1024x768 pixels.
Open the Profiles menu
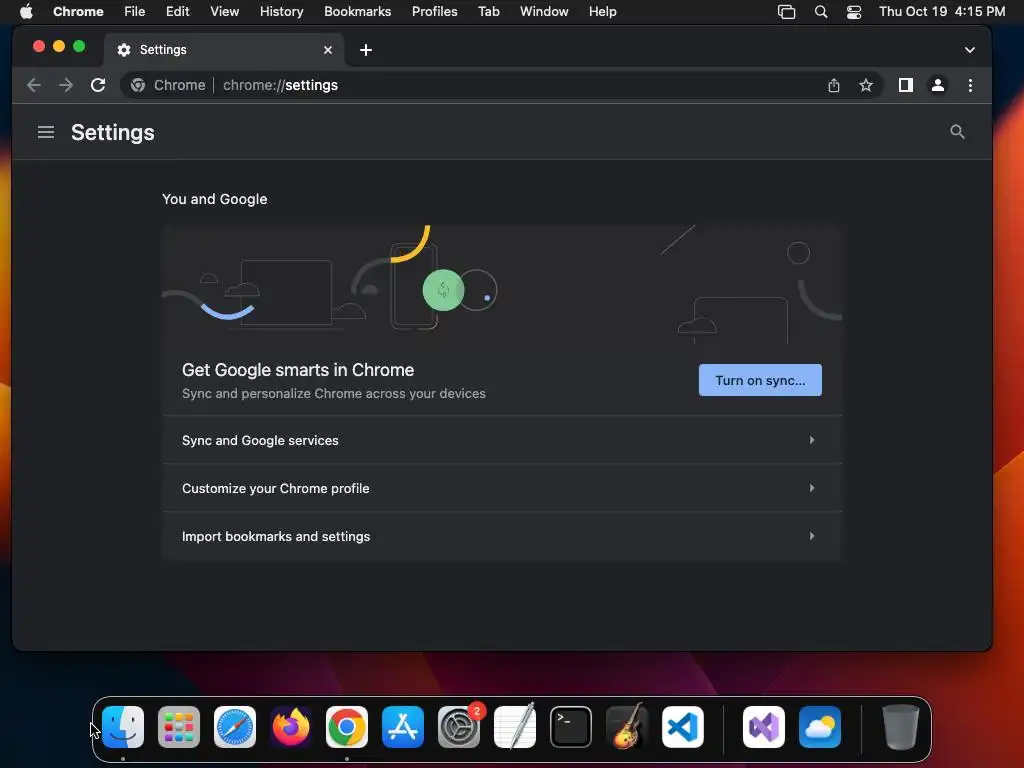click(434, 11)
